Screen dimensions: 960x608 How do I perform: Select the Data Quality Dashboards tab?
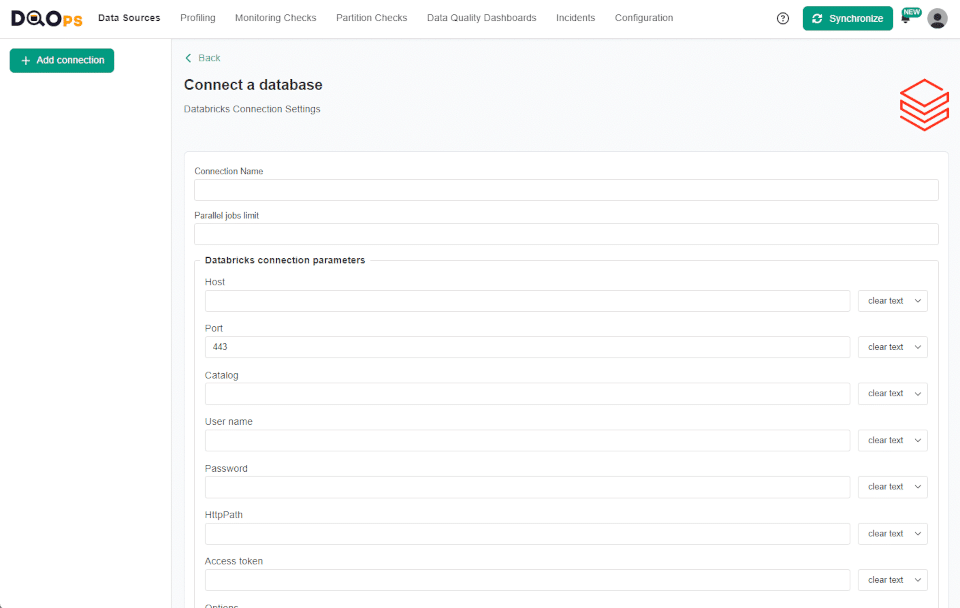click(482, 18)
